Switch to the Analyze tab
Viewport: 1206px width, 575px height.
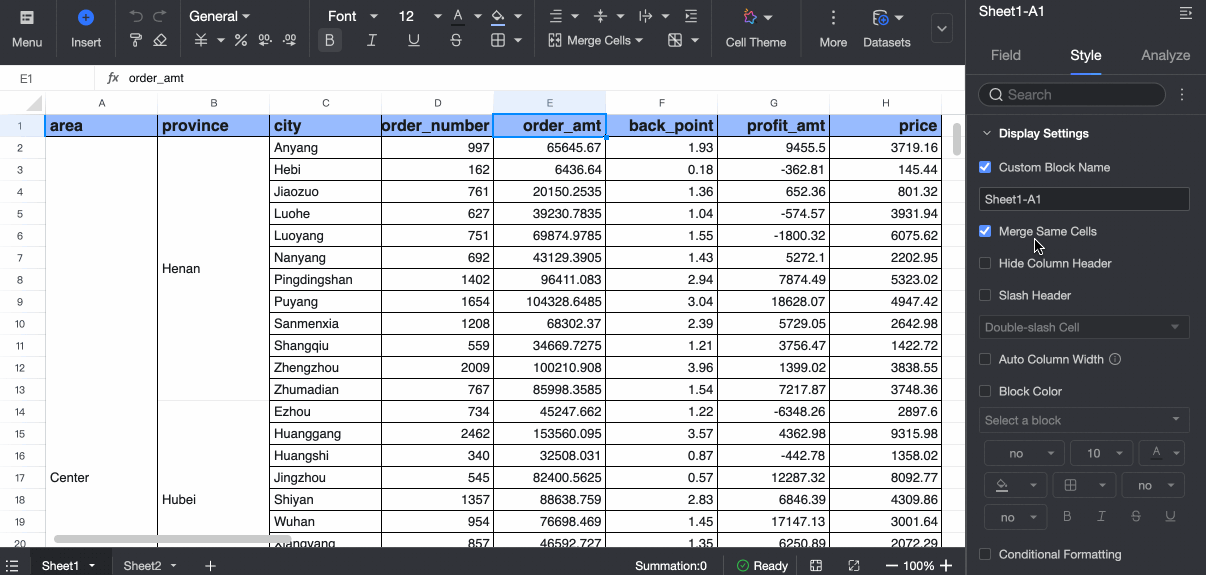click(1165, 55)
